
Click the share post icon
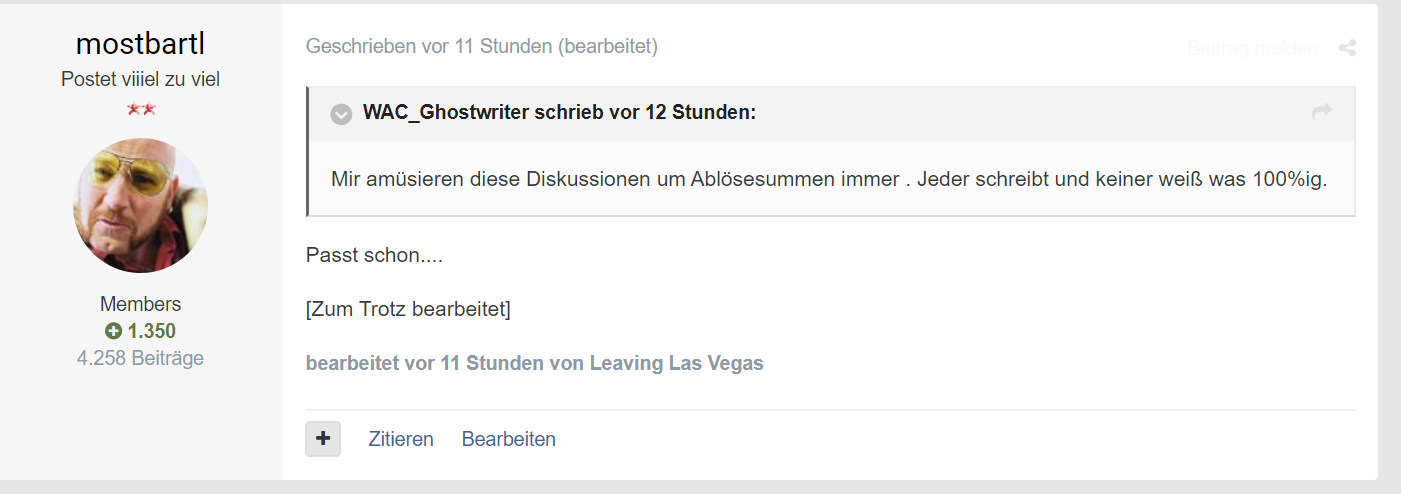(x=1347, y=48)
